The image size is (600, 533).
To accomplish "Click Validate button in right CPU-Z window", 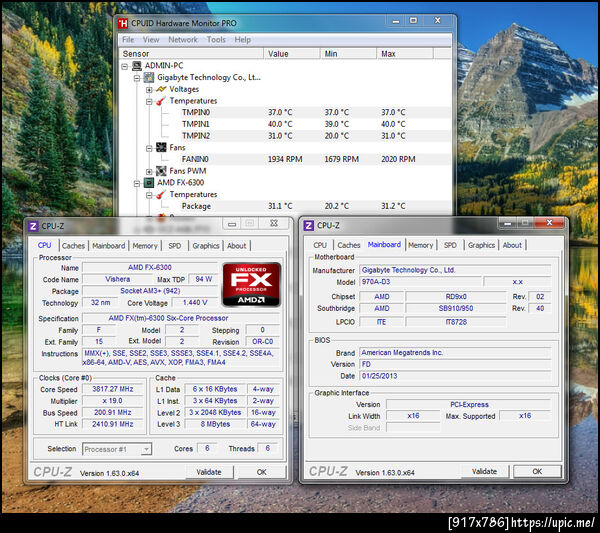I will click(x=484, y=471).
